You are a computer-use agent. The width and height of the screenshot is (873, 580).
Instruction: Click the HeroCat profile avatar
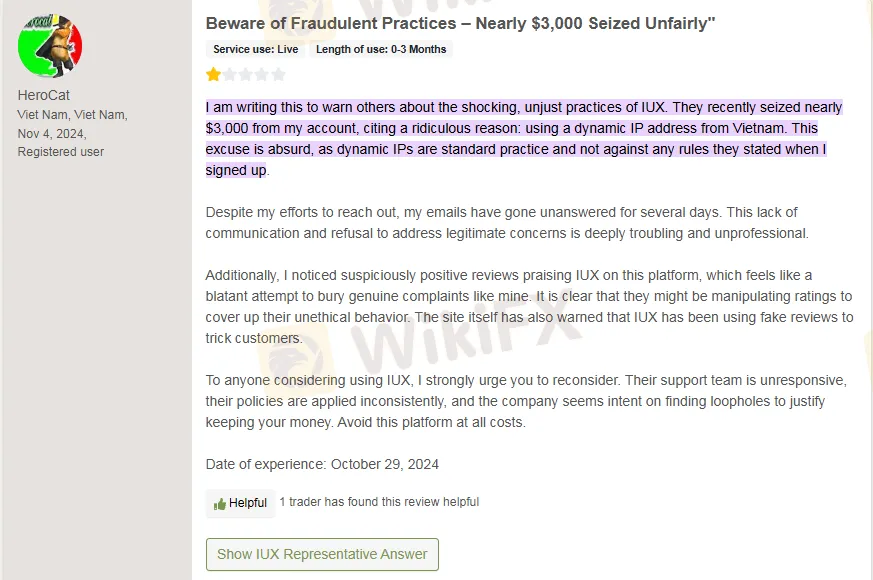[x=50, y=47]
